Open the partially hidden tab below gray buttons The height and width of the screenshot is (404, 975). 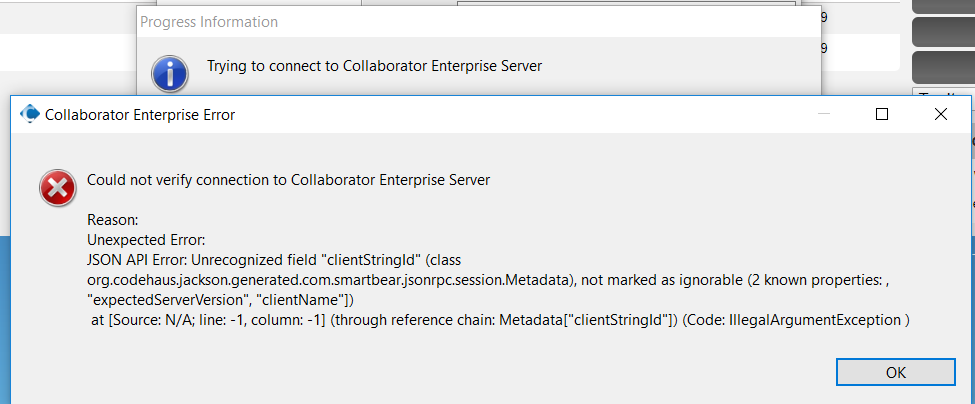[x=943, y=96]
